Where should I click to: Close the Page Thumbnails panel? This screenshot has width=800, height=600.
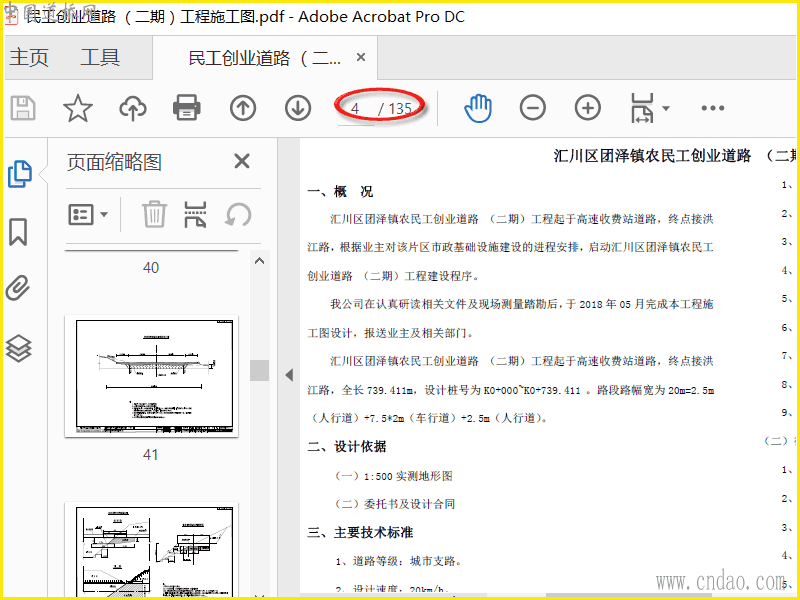pos(242,161)
